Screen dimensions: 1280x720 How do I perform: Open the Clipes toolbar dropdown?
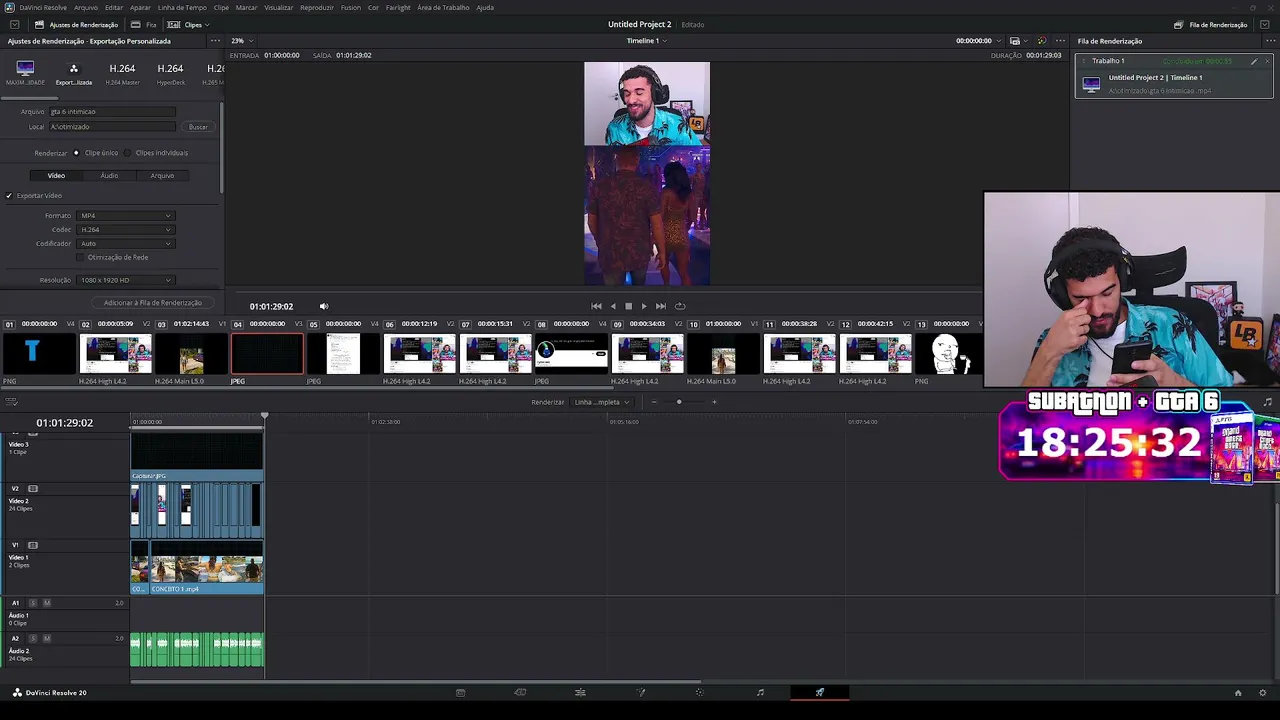click(188, 25)
